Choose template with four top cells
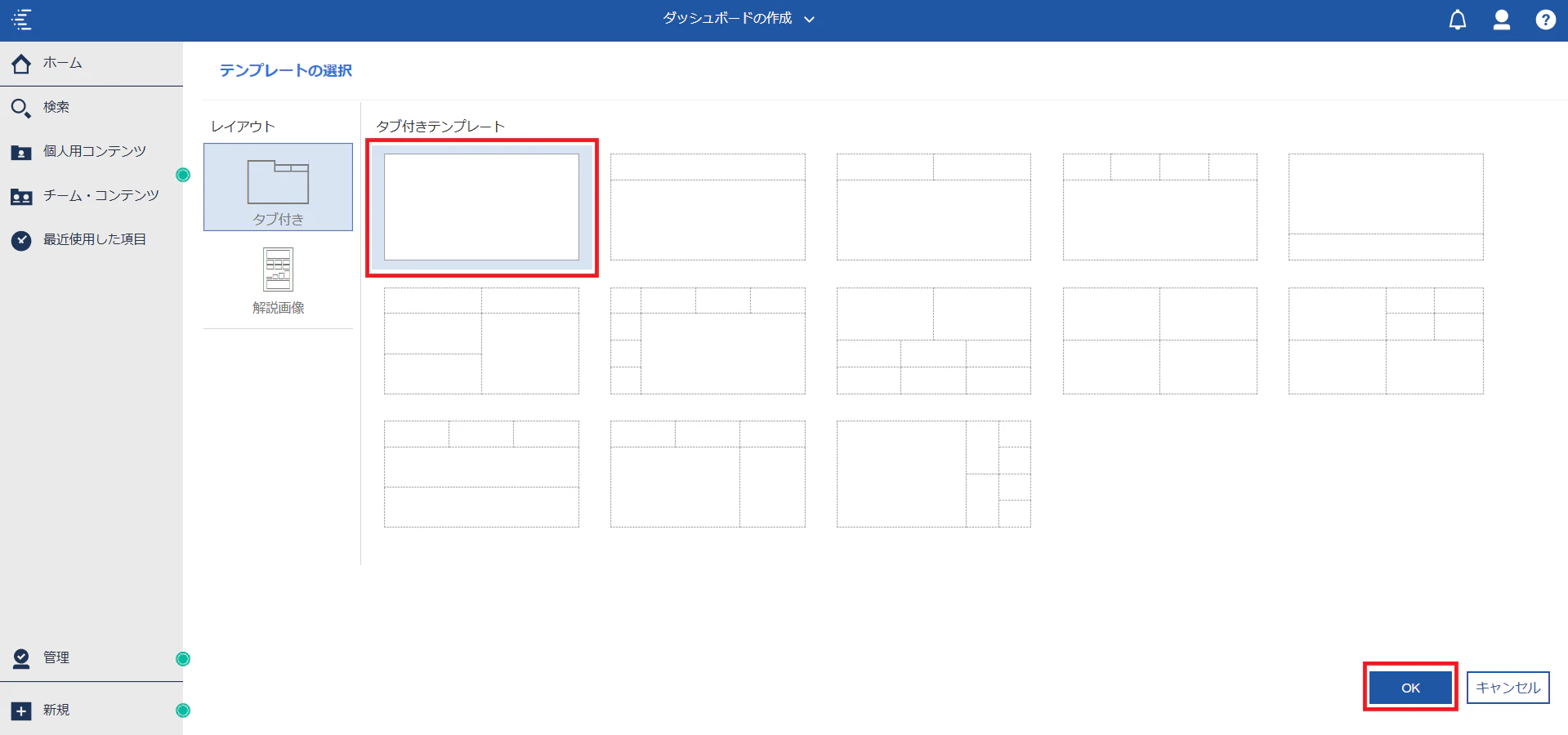The image size is (1568, 735). click(1160, 207)
